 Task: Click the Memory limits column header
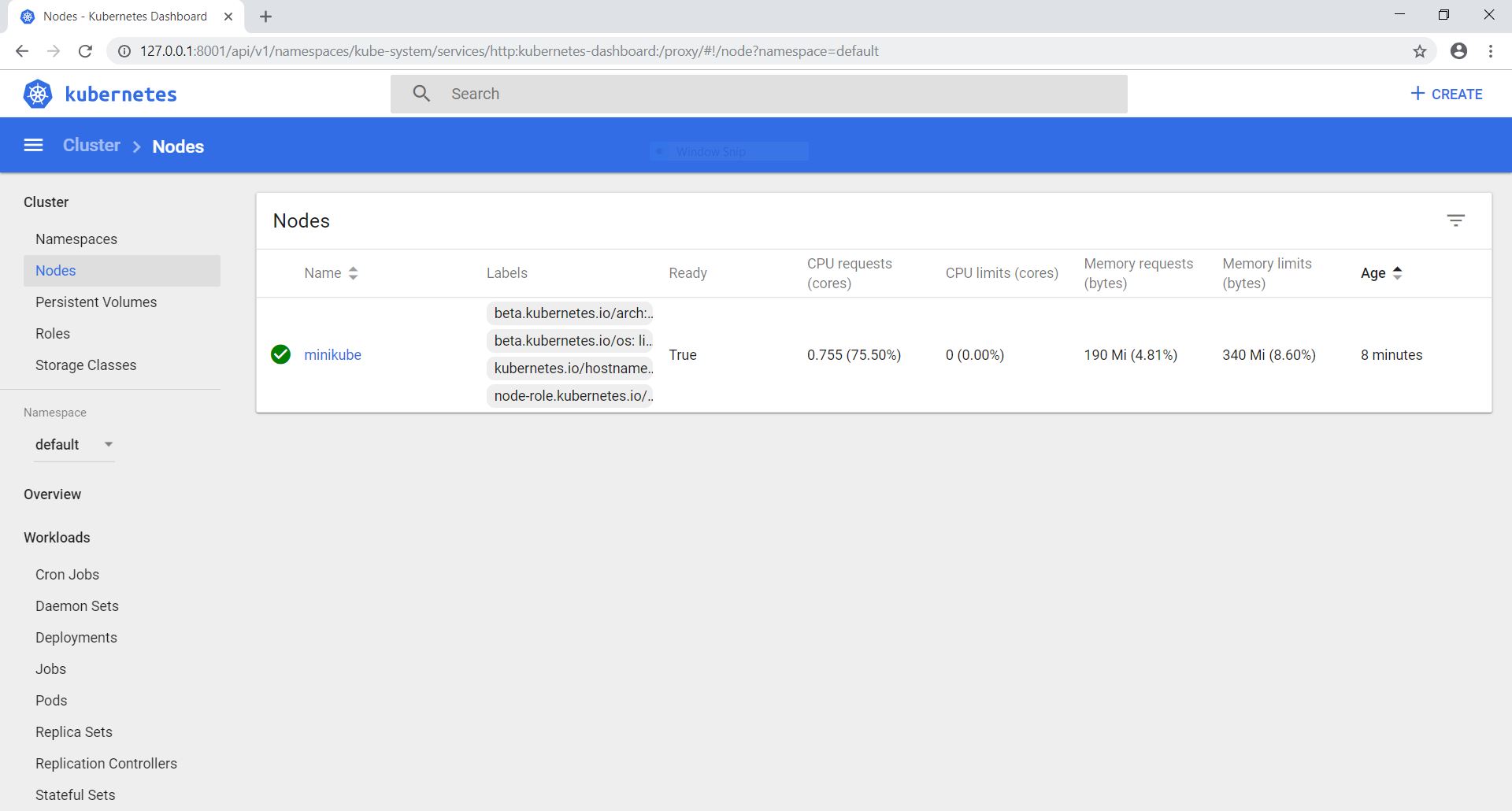pyautogui.click(x=1267, y=273)
